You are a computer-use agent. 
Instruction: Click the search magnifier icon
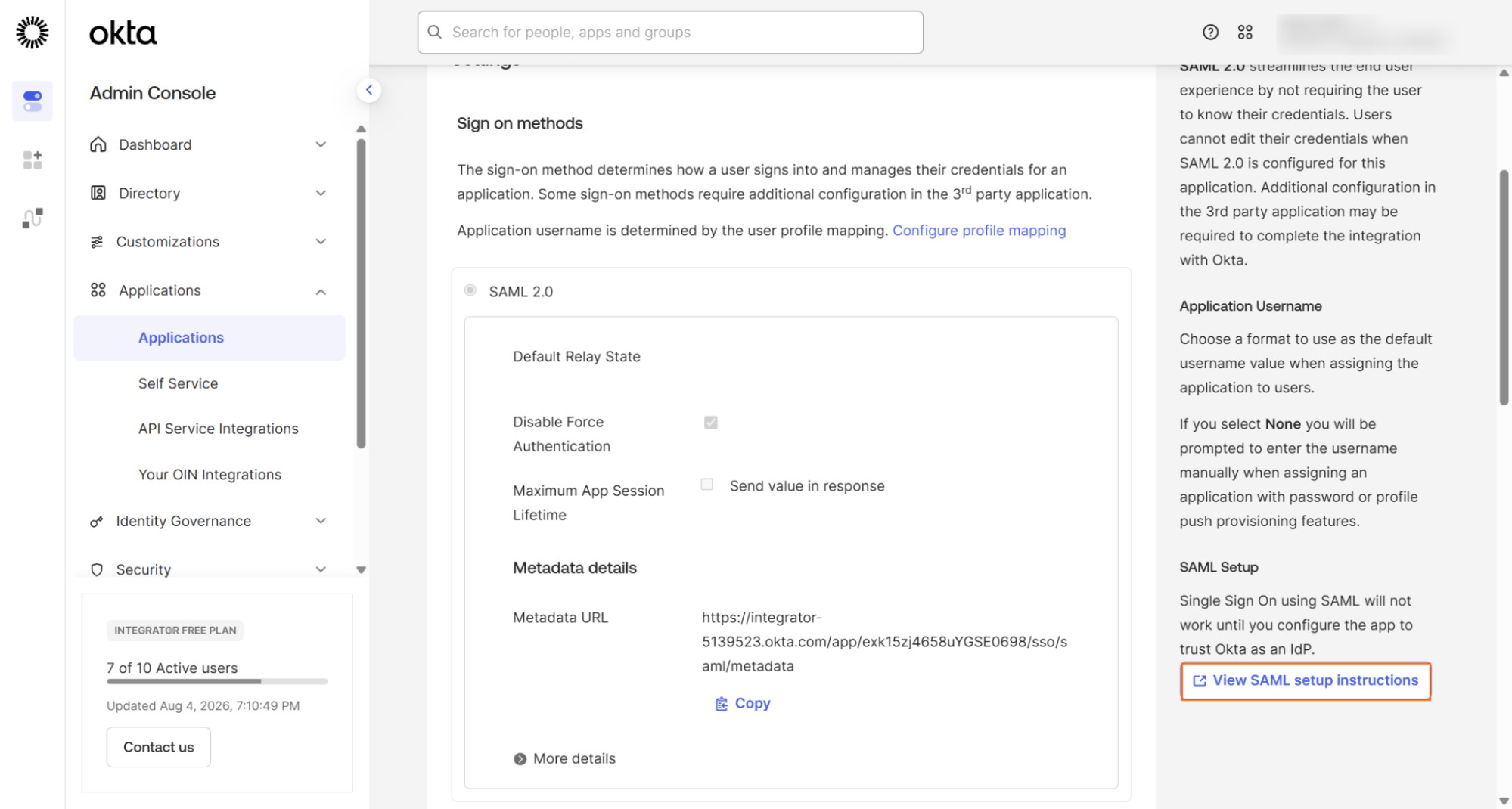434,32
